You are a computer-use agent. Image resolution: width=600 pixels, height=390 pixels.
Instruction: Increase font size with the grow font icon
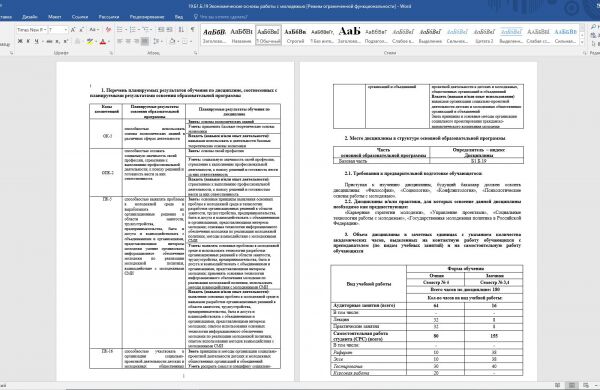click(73, 29)
